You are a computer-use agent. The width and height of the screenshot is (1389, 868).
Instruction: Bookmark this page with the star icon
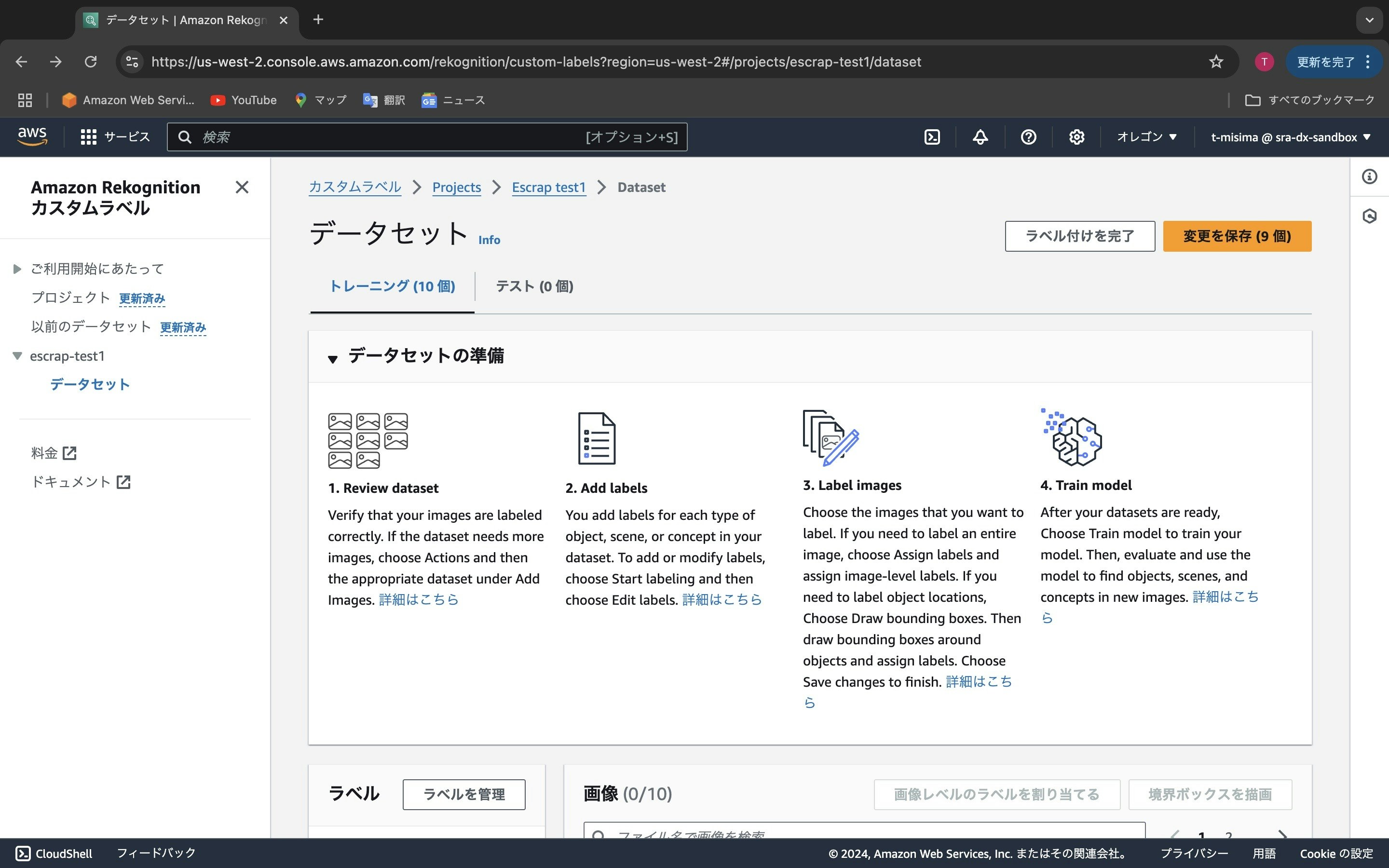click(x=1216, y=62)
